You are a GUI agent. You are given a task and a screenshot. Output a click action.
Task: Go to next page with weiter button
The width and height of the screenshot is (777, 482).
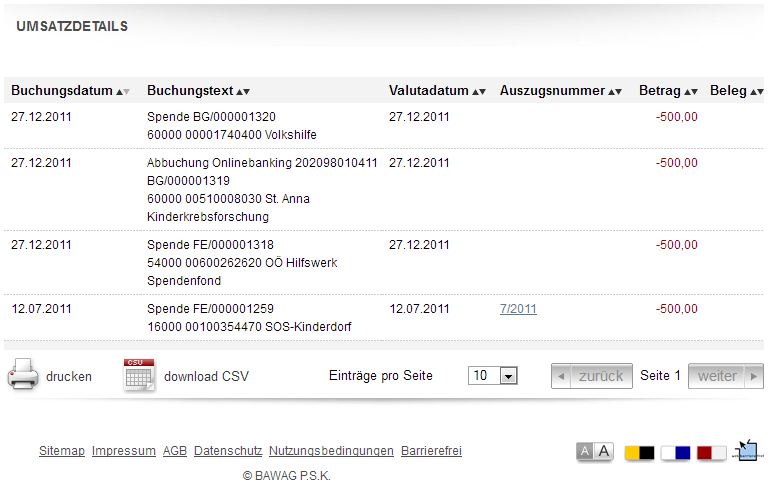click(725, 376)
